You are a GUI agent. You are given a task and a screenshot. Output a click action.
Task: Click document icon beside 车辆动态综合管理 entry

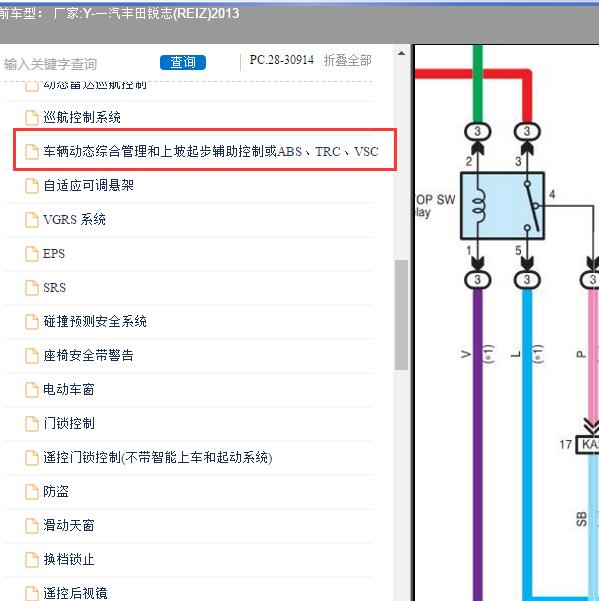(x=32, y=152)
